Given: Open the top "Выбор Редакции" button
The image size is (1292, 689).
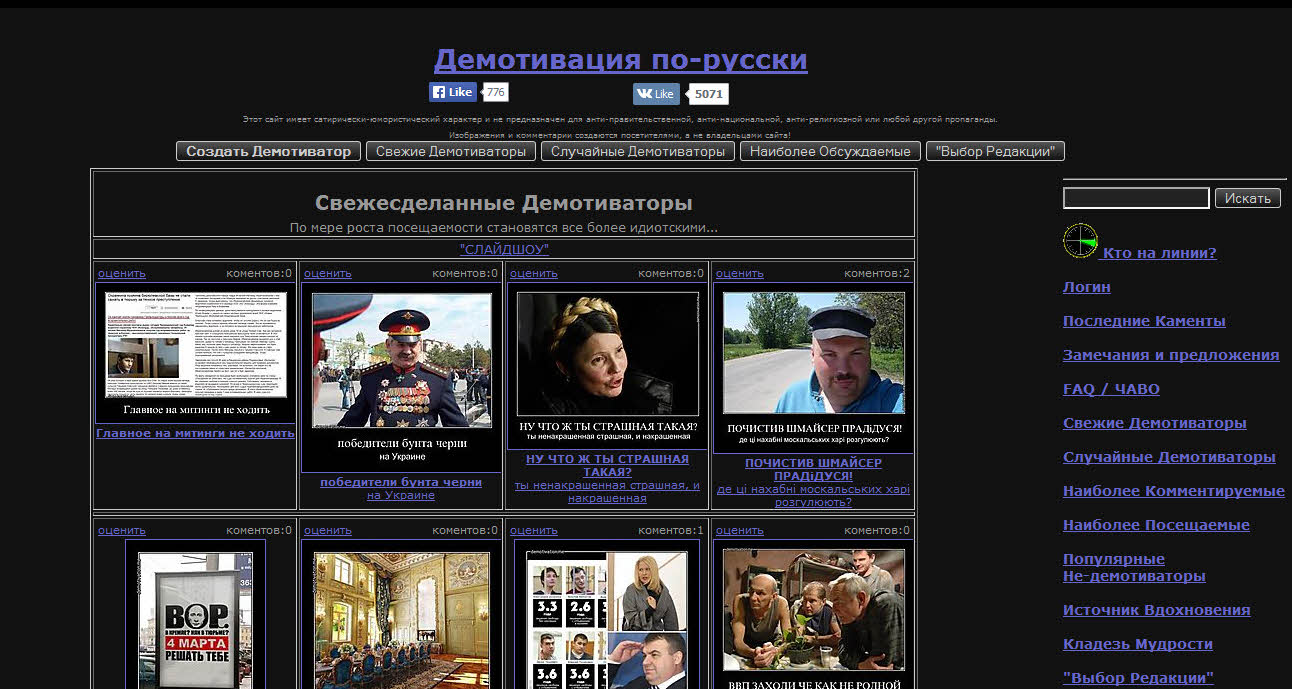Looking at the screenshot, I should [x=995, y=151].
